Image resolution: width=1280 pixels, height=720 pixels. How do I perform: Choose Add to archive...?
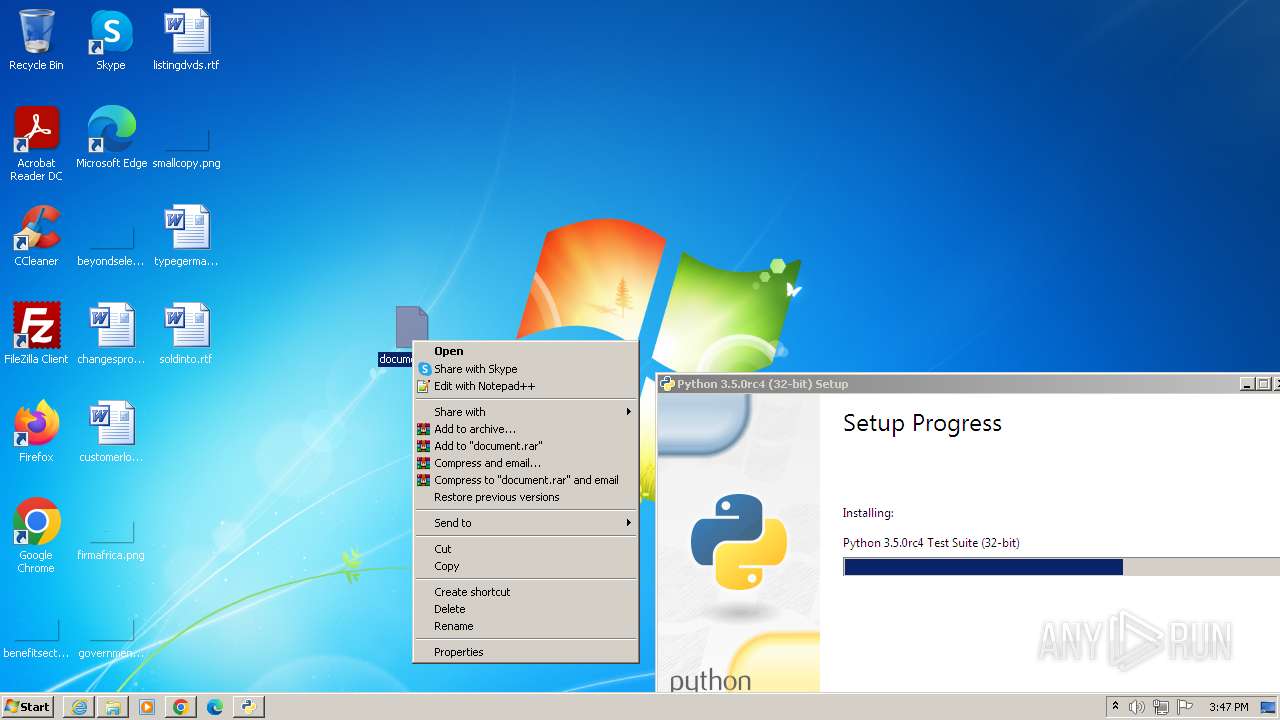click(526, 429)
